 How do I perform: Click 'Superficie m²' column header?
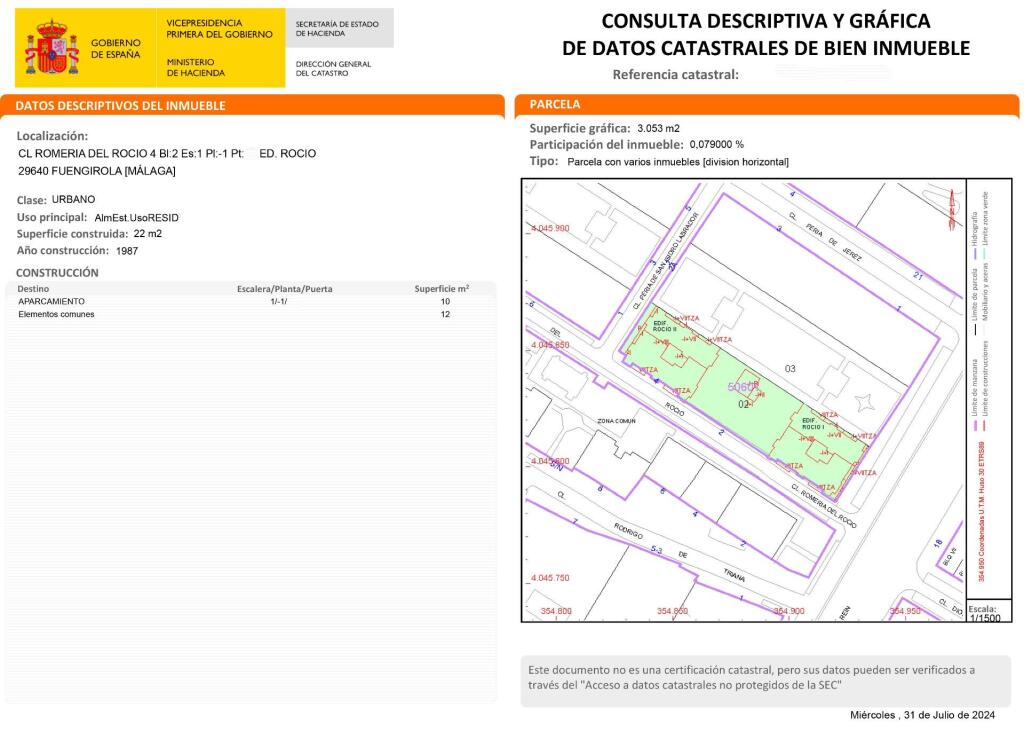coord(441,289)
